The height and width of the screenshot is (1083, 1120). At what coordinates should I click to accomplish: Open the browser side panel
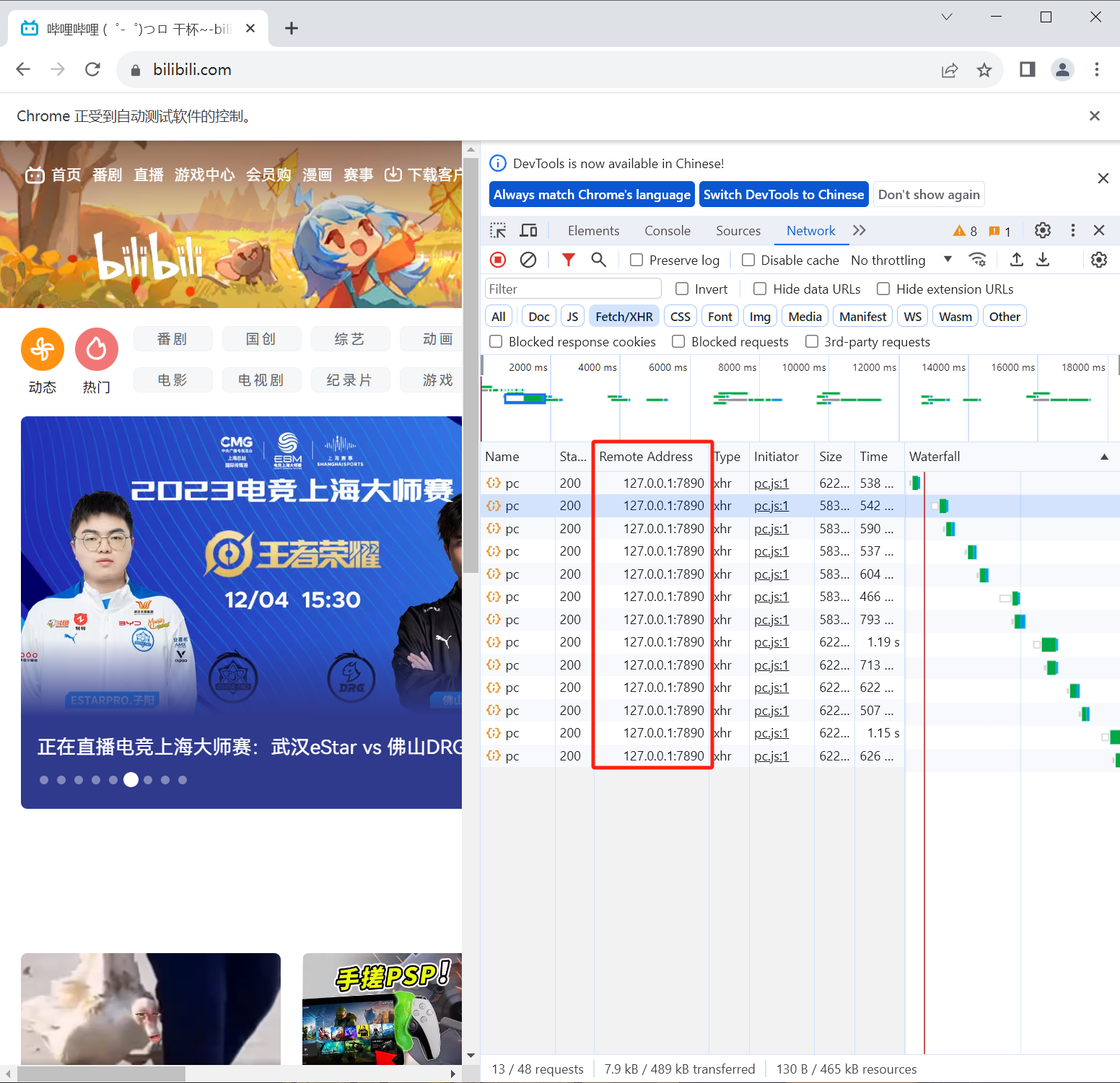pos(1028,69)
